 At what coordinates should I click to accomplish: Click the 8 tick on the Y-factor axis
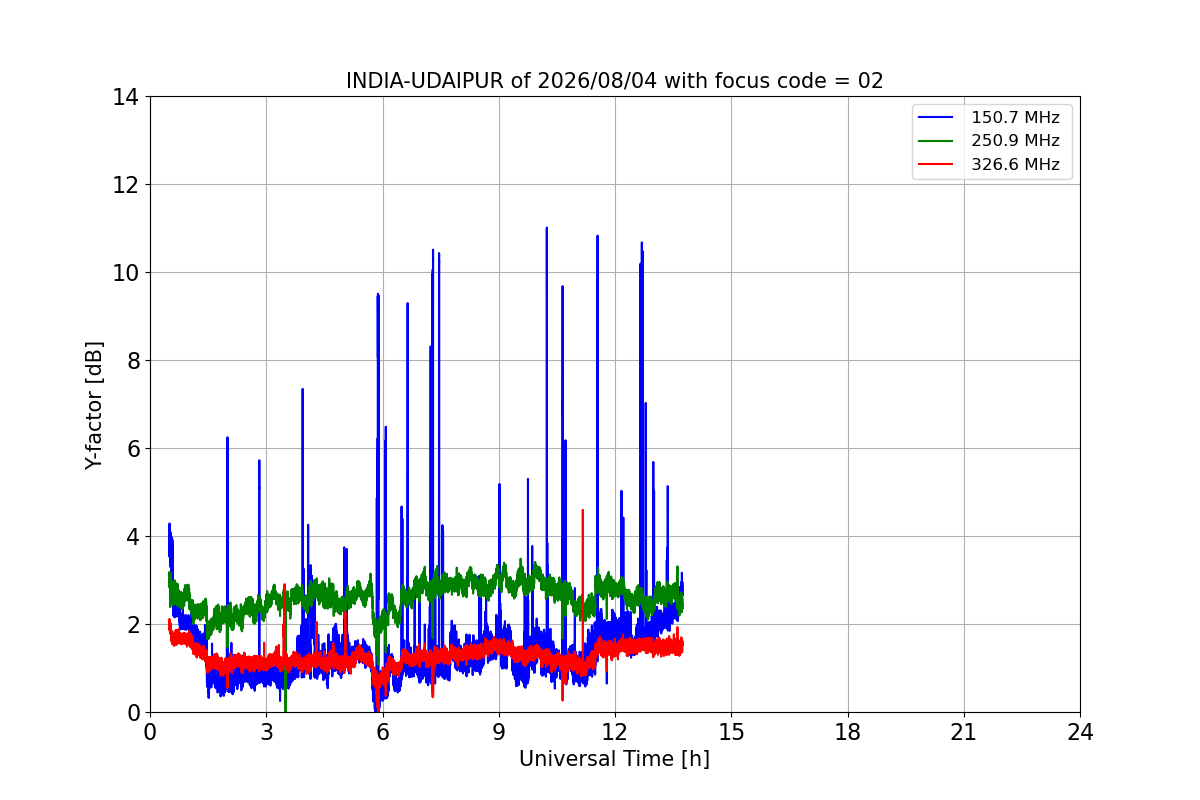132,361
